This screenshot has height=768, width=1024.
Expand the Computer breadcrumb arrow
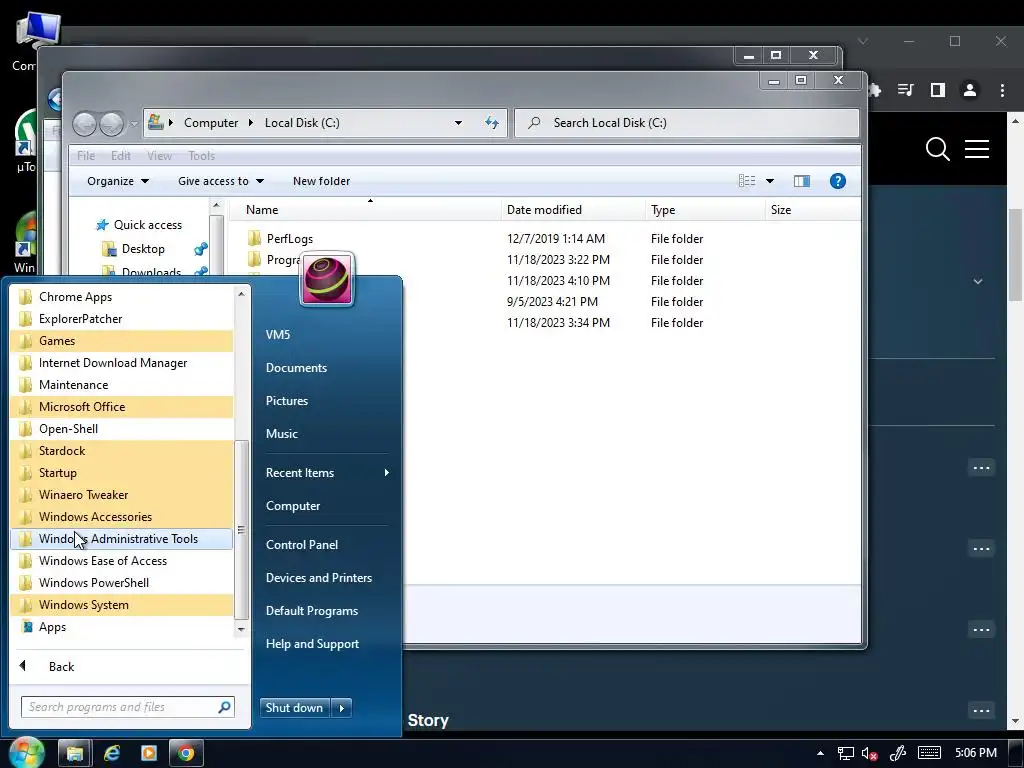(250, 123)
